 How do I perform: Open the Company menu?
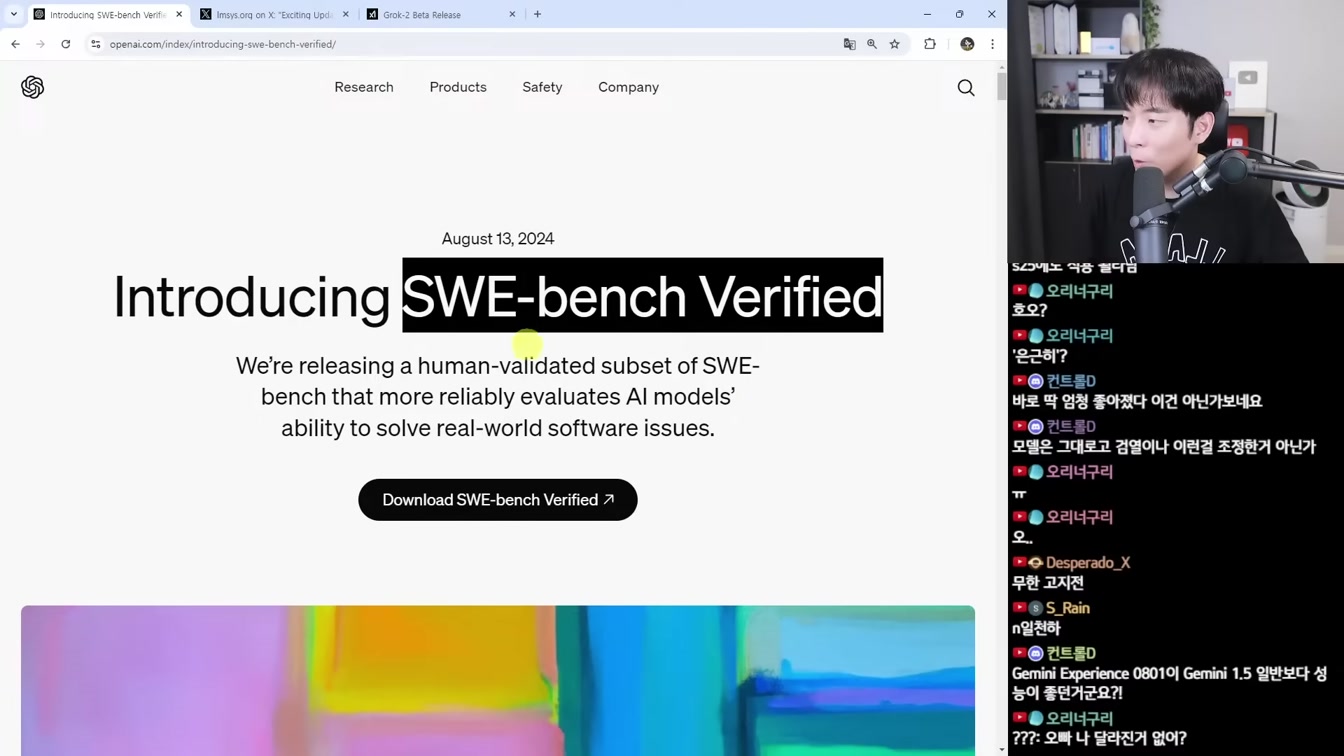pos(628,87)
